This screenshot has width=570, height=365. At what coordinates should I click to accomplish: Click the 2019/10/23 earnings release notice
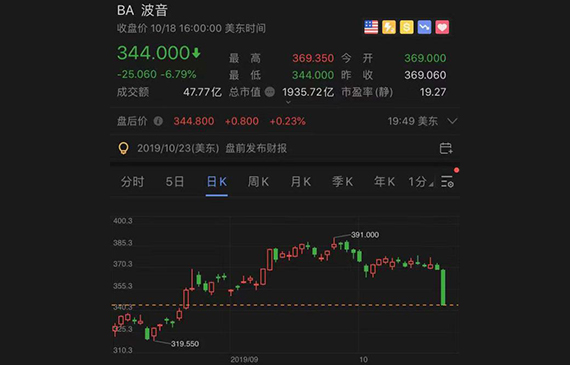(212, 148)
